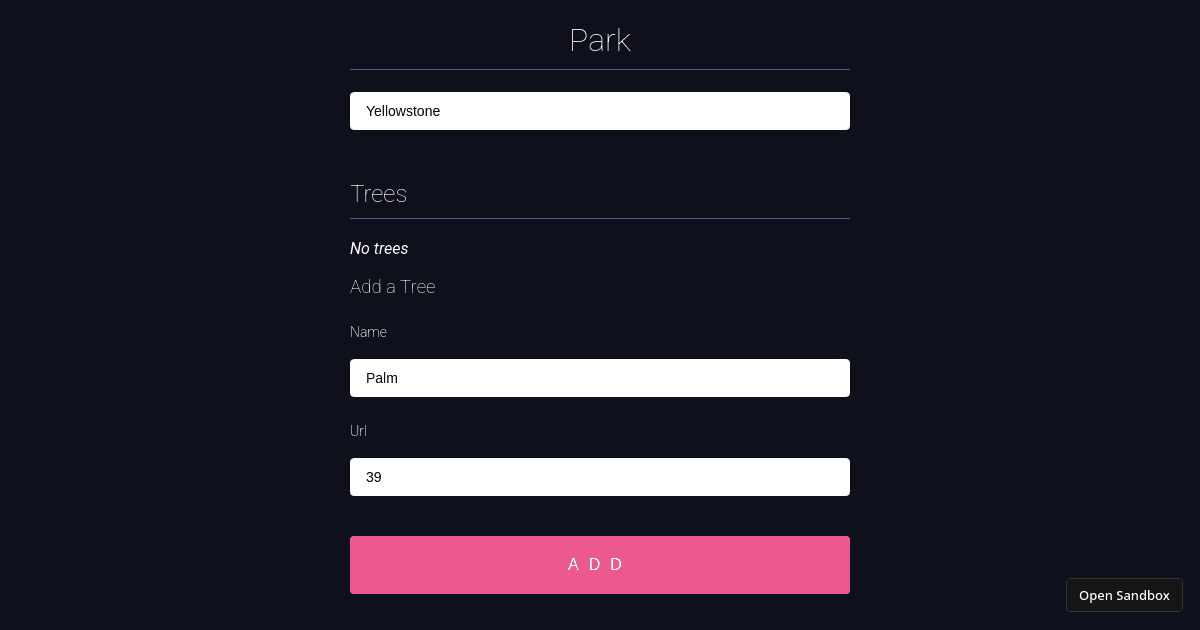
Task: Click the Park heading
Action: click(599, 40)
